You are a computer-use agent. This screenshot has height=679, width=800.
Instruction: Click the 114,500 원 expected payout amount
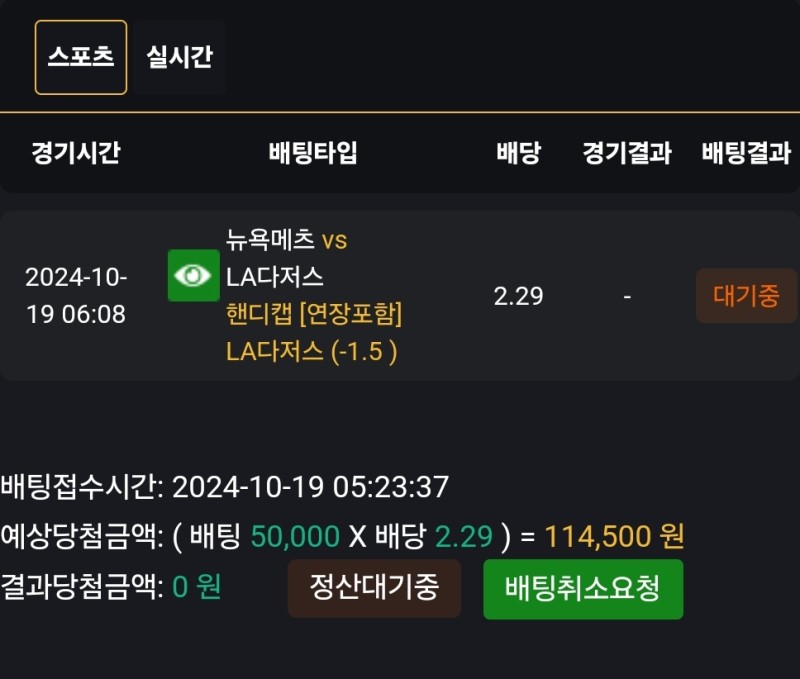[614, 537]
